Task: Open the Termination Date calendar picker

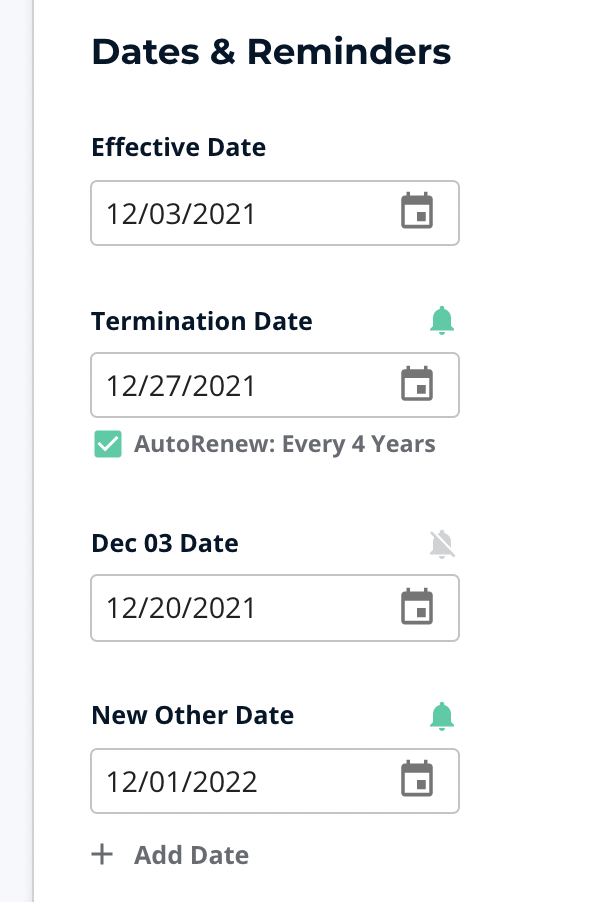Action: 417,383
